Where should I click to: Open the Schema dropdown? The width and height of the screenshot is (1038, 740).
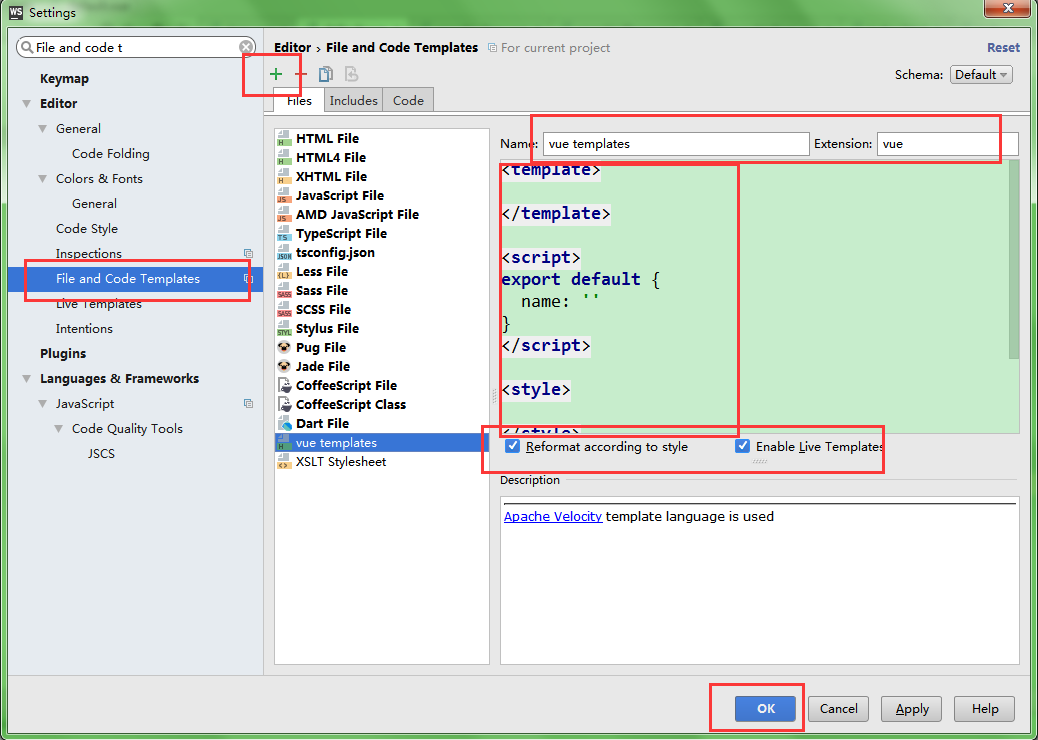tap(981, 75)
